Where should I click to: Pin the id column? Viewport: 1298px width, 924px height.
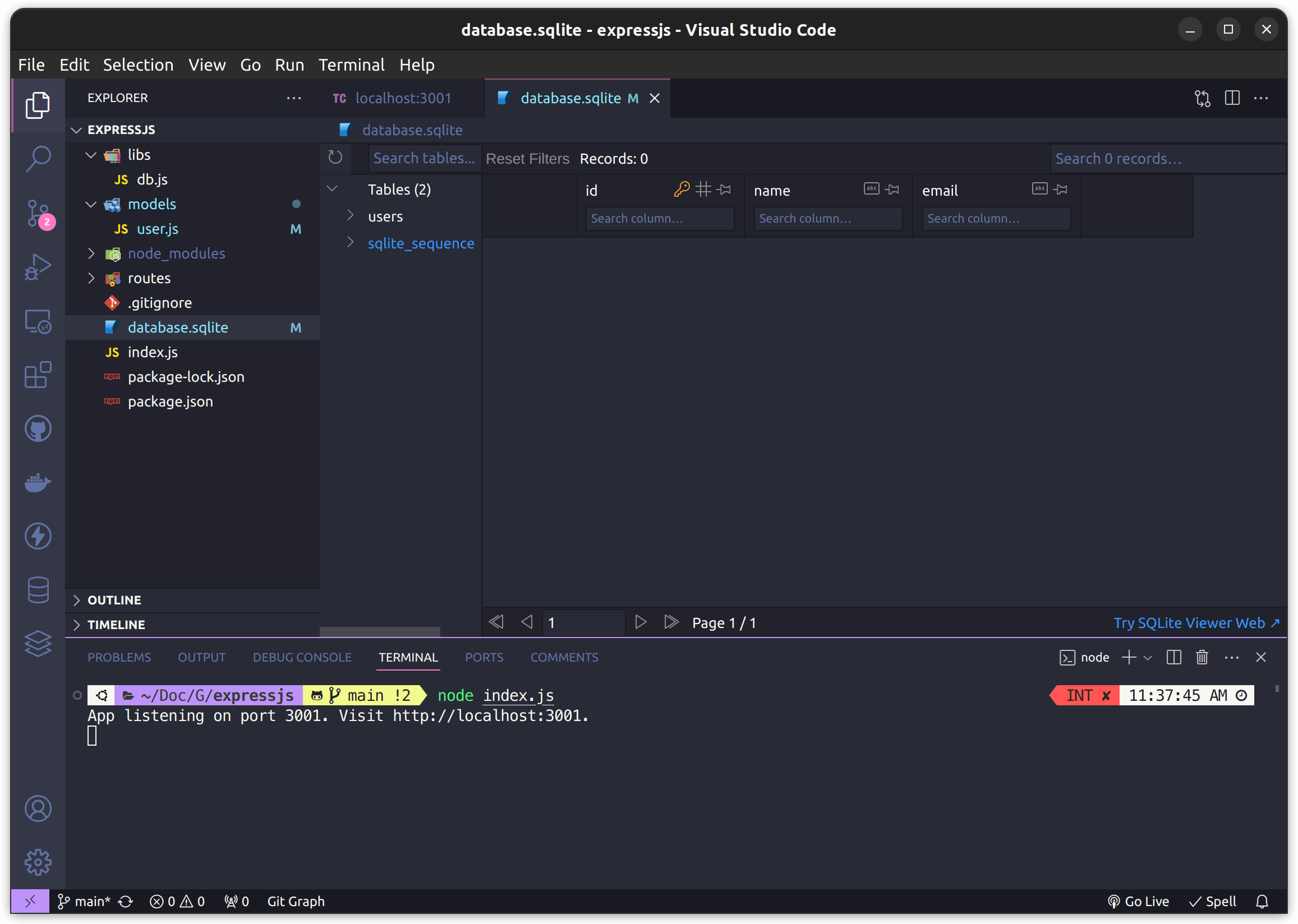click(x=724, y=189)
